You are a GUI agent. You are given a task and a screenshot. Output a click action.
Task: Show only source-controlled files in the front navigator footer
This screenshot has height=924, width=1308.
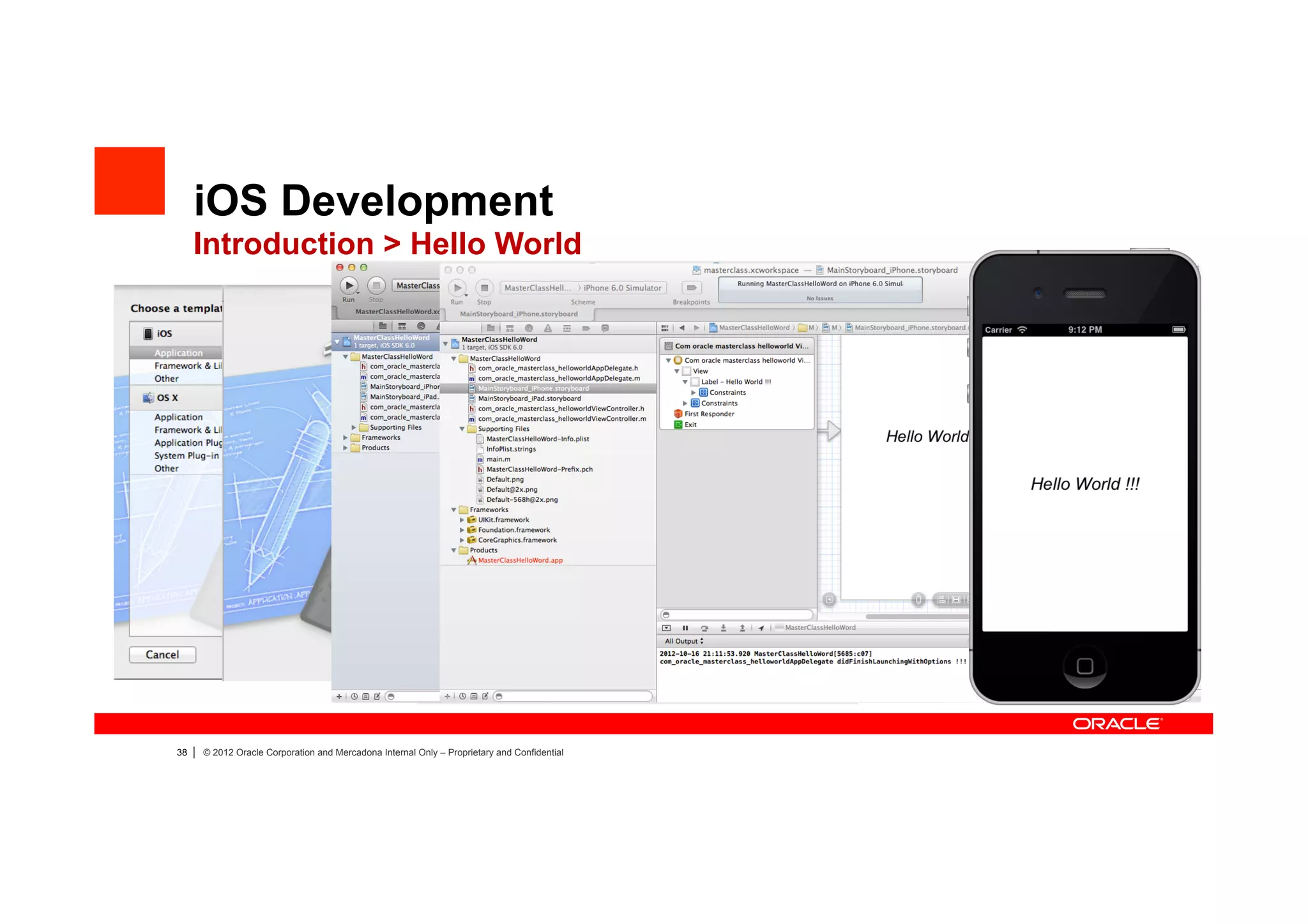coord(474,697)
